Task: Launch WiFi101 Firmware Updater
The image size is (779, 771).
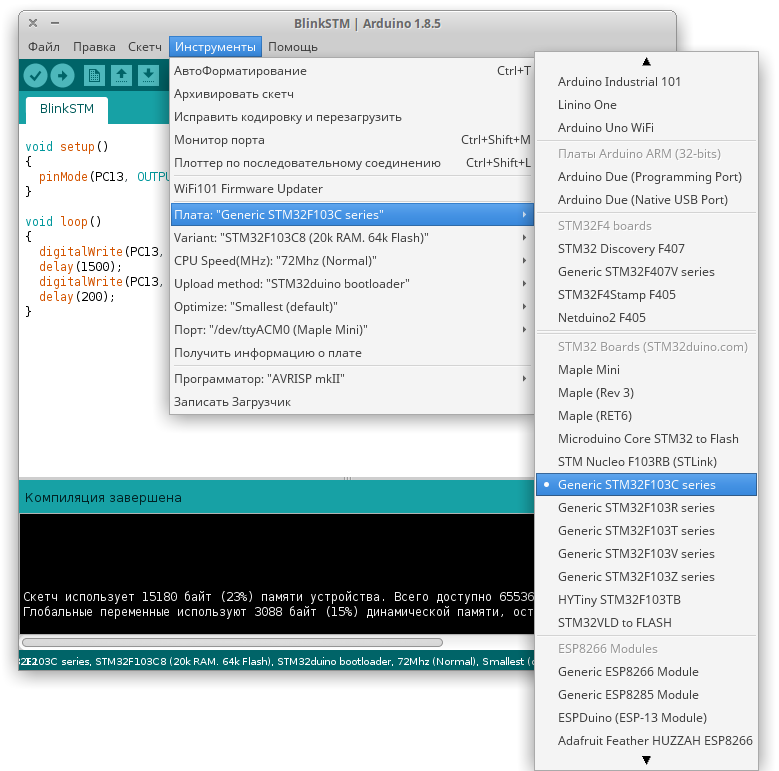Action: [x=352, y=189]
